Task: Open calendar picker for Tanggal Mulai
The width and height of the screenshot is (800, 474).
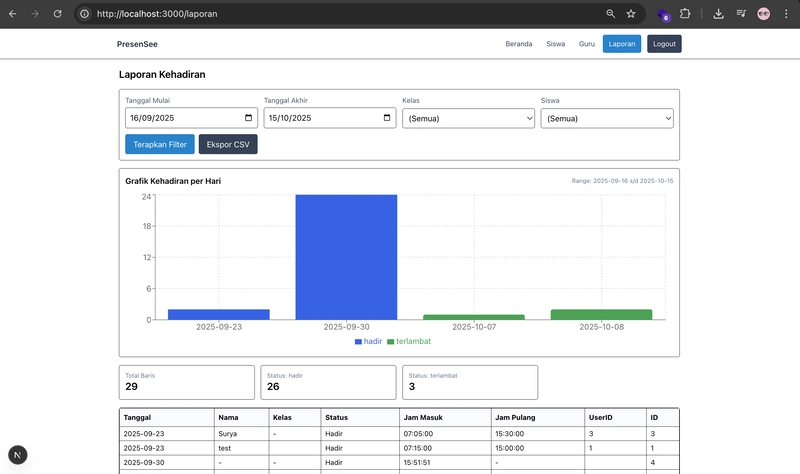Action: (x=248, y=118)
